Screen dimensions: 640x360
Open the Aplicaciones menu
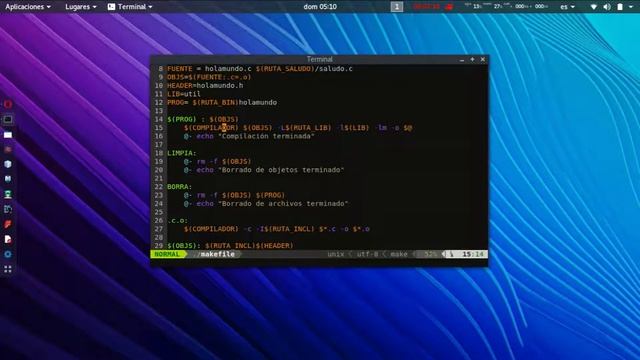(x=28, y=7)
